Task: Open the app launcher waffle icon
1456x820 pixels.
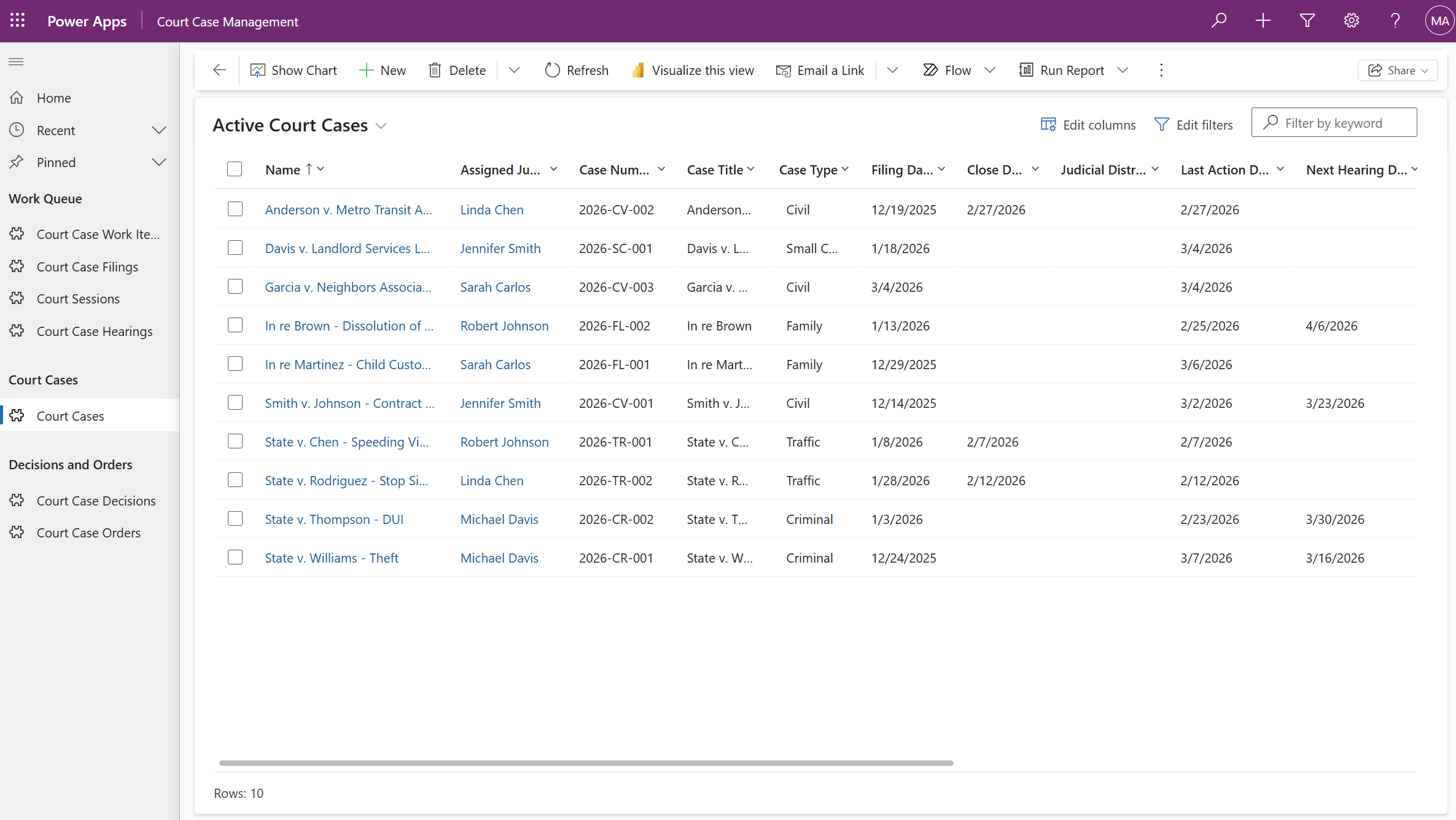Action: pos(18,21)
